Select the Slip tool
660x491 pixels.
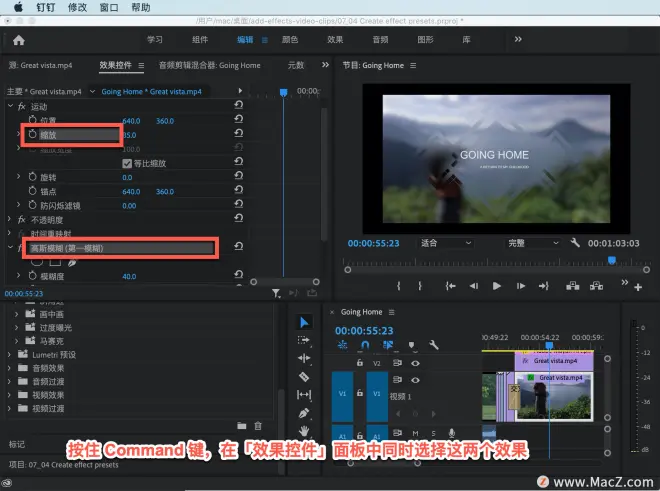click(304, 395)
